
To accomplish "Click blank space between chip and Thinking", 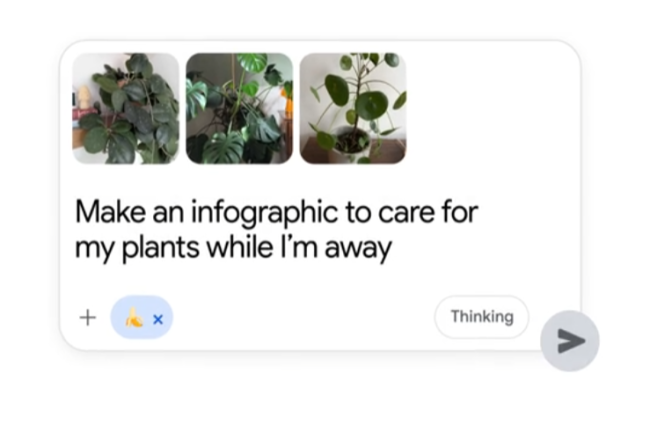I will click(x=300, y=318).
